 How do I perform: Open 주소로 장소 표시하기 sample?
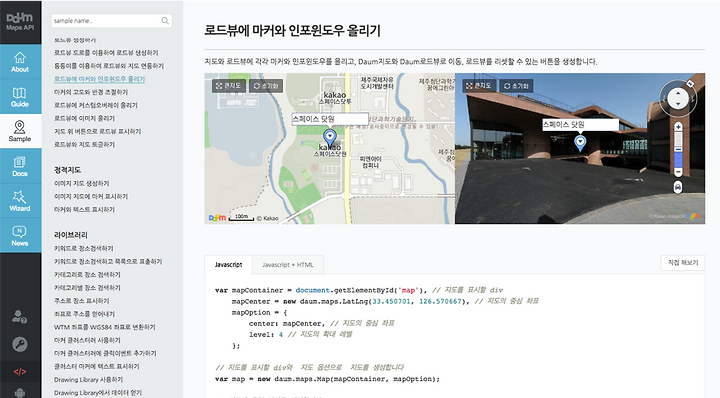point(82,301)
